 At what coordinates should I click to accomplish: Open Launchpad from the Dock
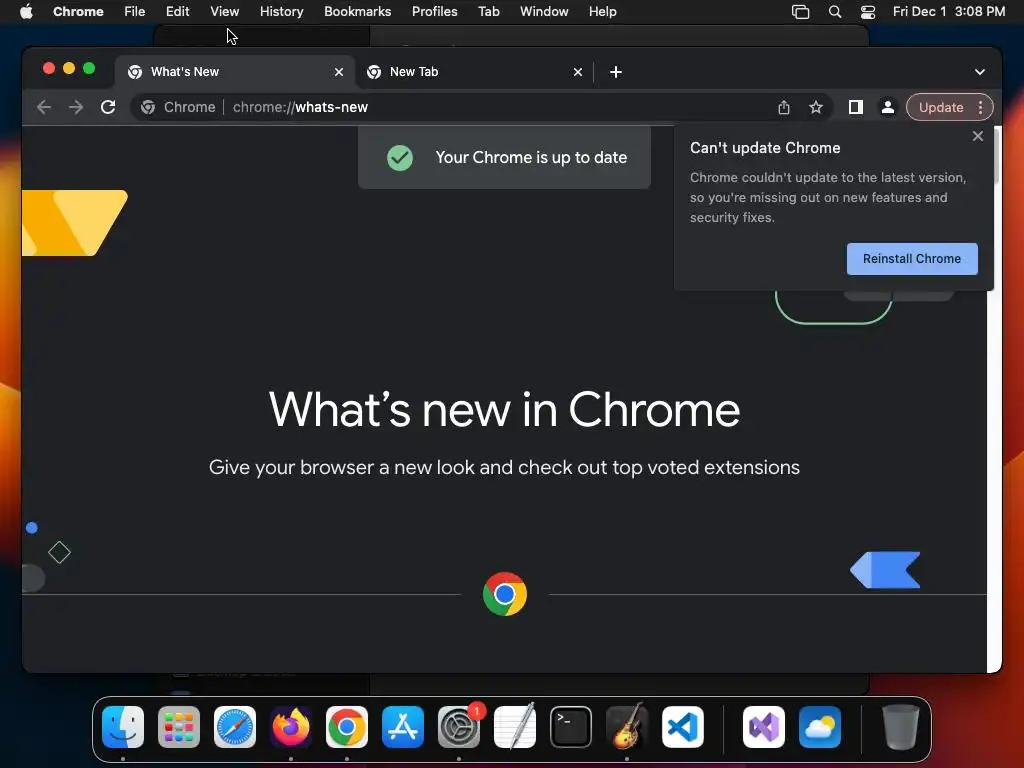pyautogui.click(x=179, y=727)
